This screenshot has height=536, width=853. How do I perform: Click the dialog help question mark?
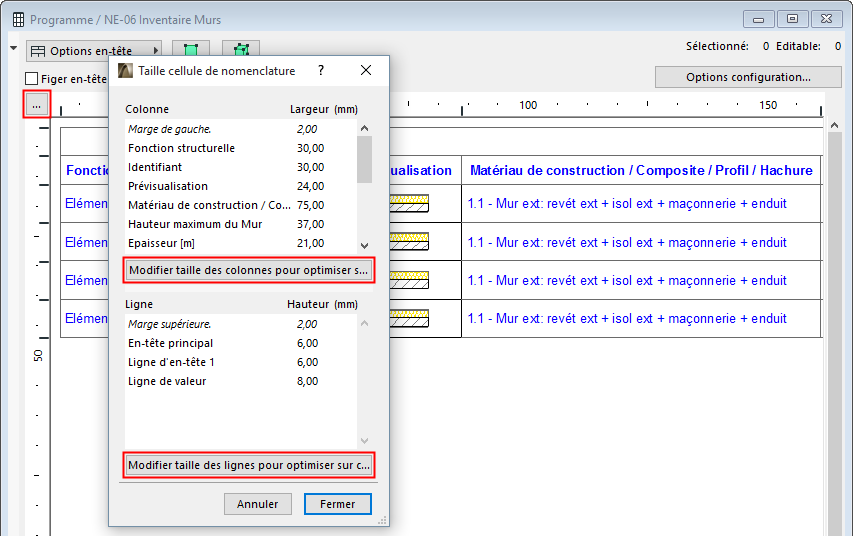tap(321, 70)
